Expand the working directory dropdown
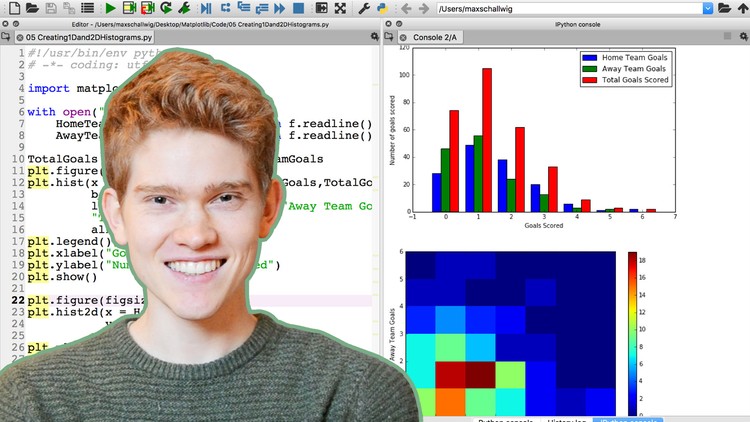This screenshot has height=422, width=750. click(707, 8)
